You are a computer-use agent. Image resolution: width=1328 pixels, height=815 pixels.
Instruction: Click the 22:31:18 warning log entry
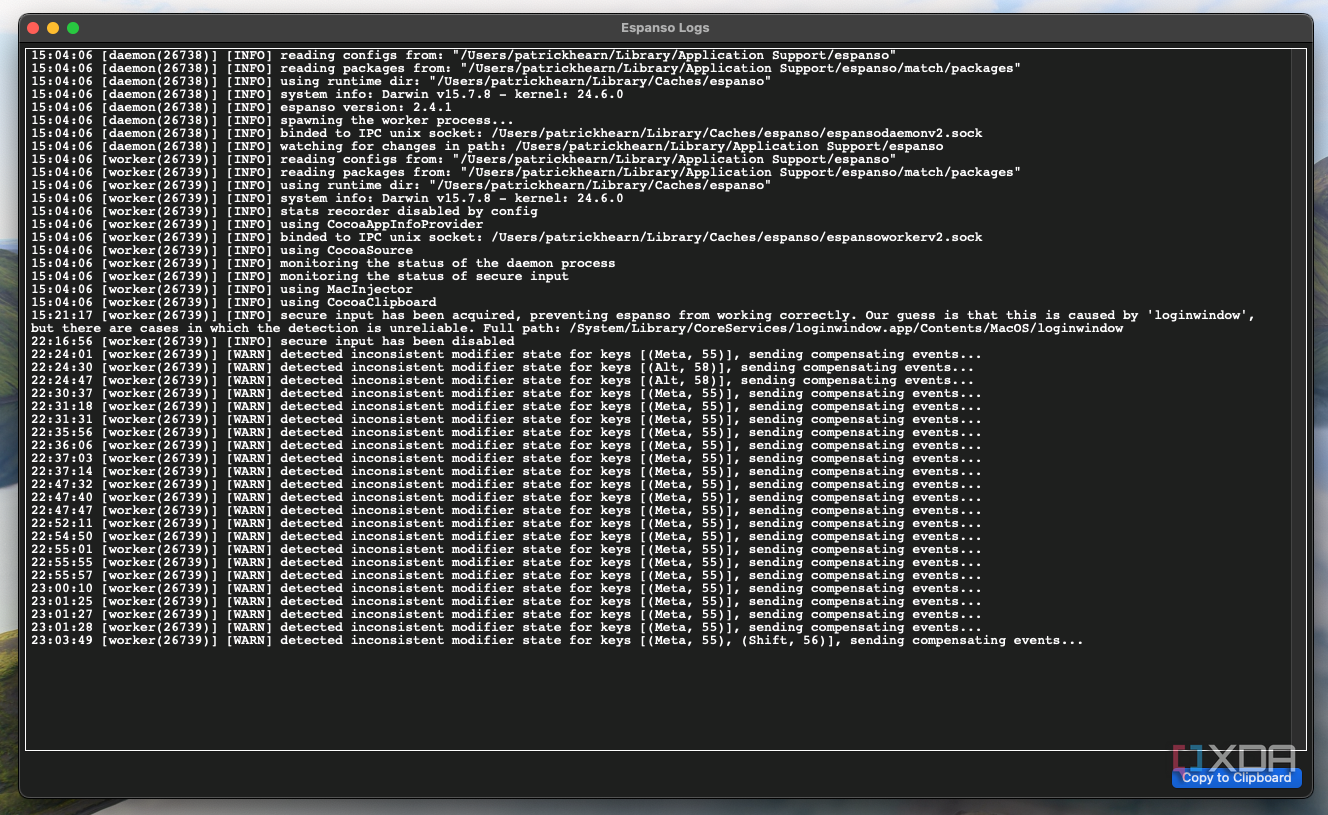pos(507,406)
